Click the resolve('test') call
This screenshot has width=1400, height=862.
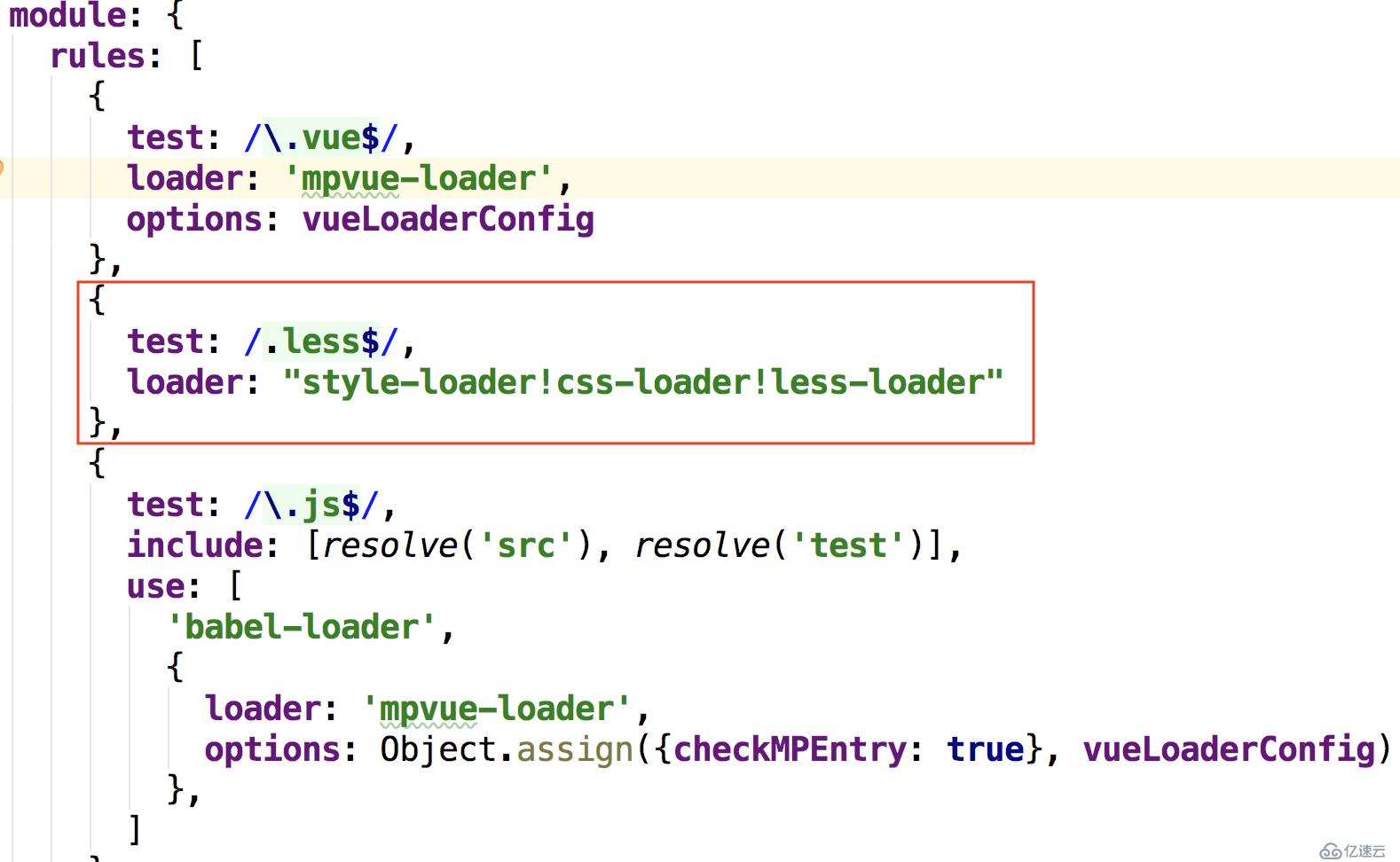(x=781, y=545)
